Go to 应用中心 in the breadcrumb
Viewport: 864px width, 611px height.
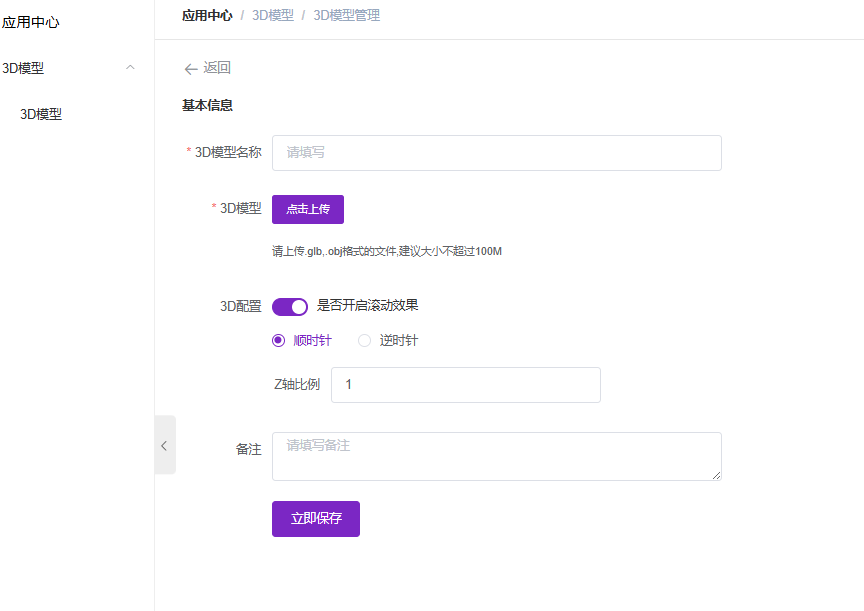(207, 15)
